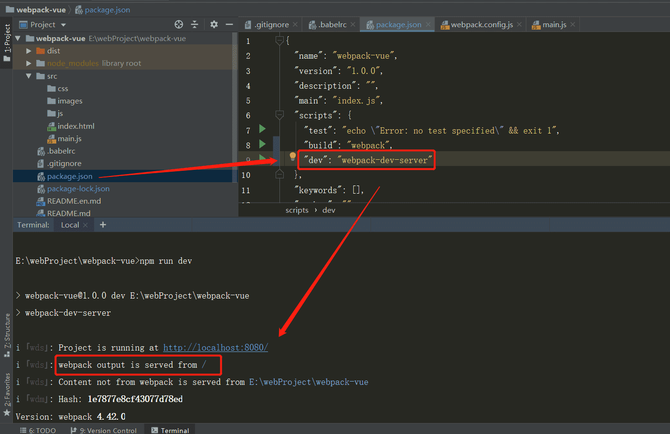Click webpack-vue in the navigation bar
The image size is (670, 434).
pyautogui.click(x=36, y=10)
